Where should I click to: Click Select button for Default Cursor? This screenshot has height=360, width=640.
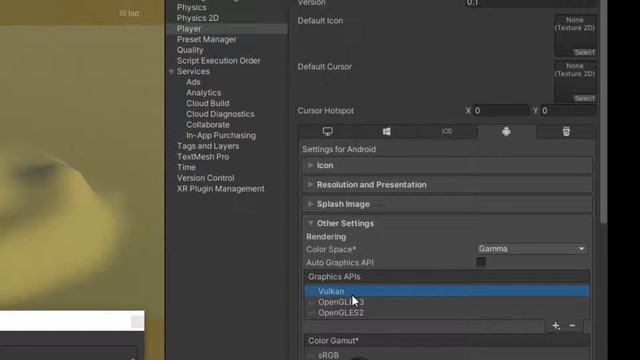[584, 98]
